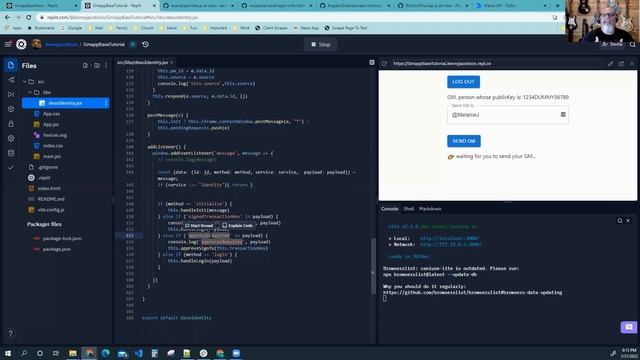Open webview preview in new tab
This screenshot has width=640, height=360.
tap(621, 64)
